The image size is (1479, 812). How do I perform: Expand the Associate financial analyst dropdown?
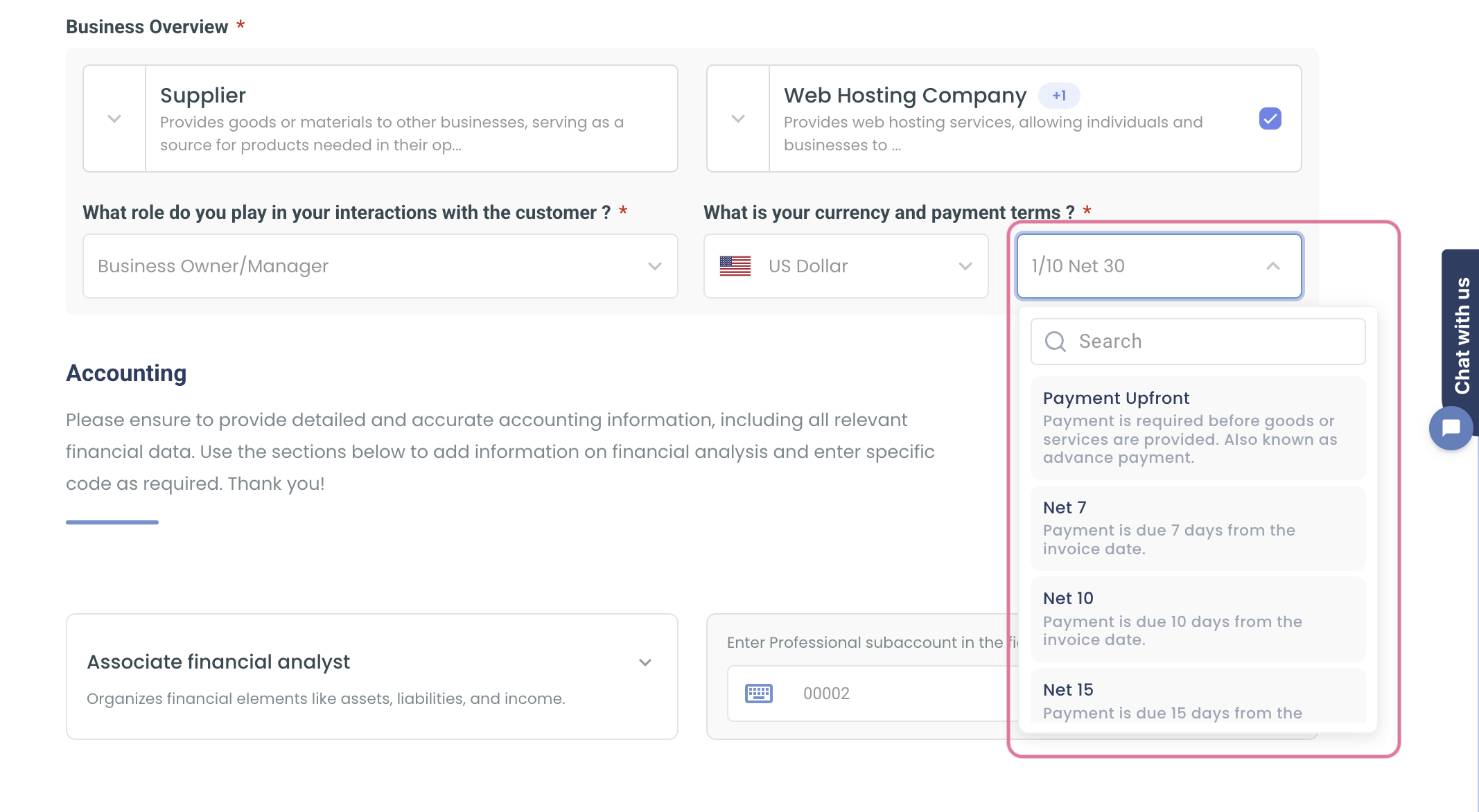(x=645, y=662)
